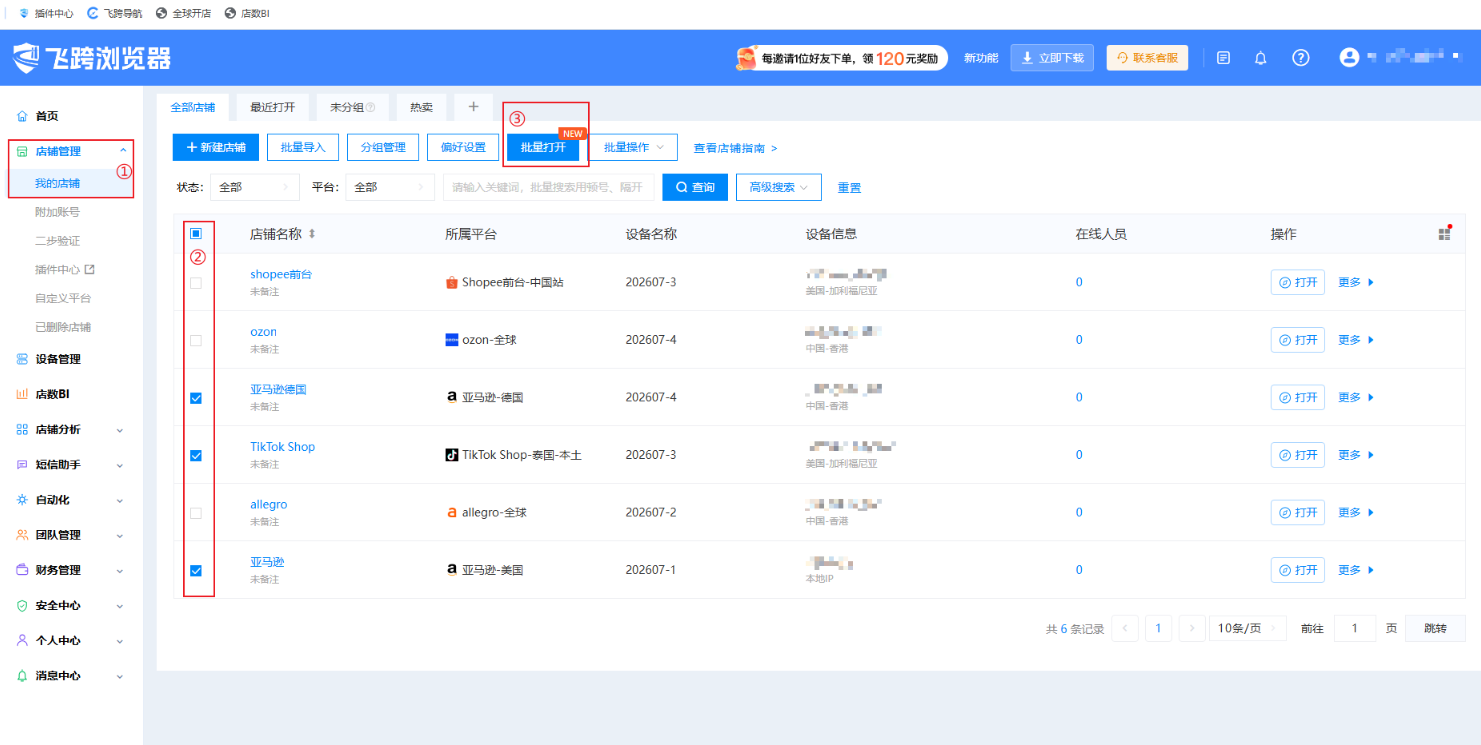Click the 打开 button for the ozon row
The height and width of the screenshot is (745, 1481).
(x=1298, y=340)
